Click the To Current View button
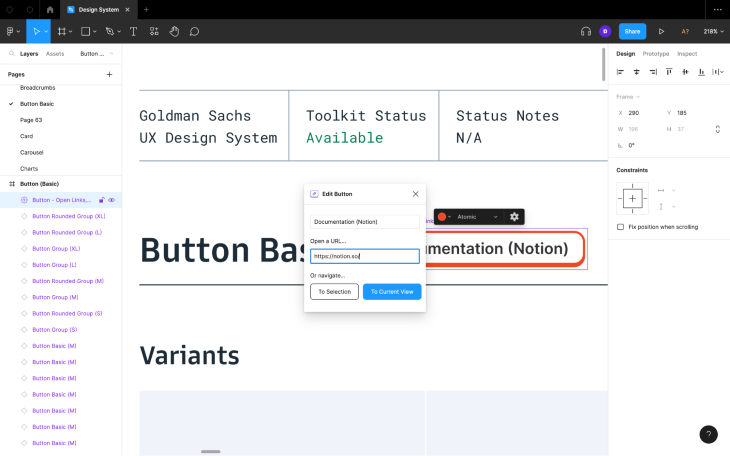 (392, 292)
